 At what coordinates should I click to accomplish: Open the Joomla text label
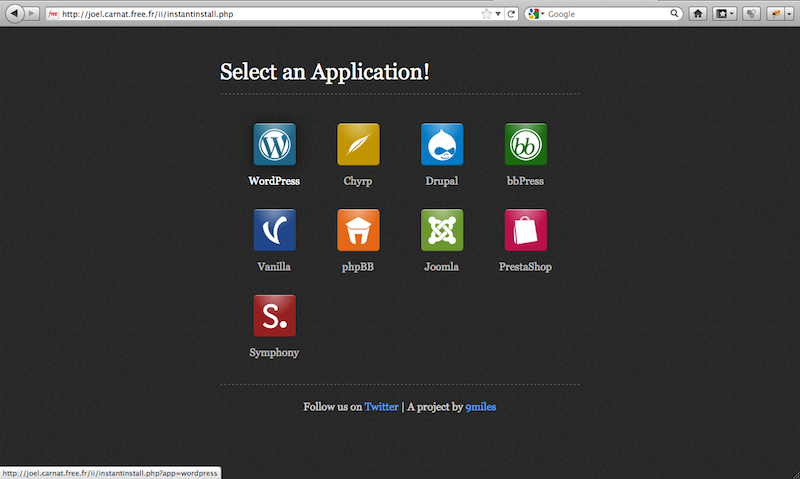[441, 267]
